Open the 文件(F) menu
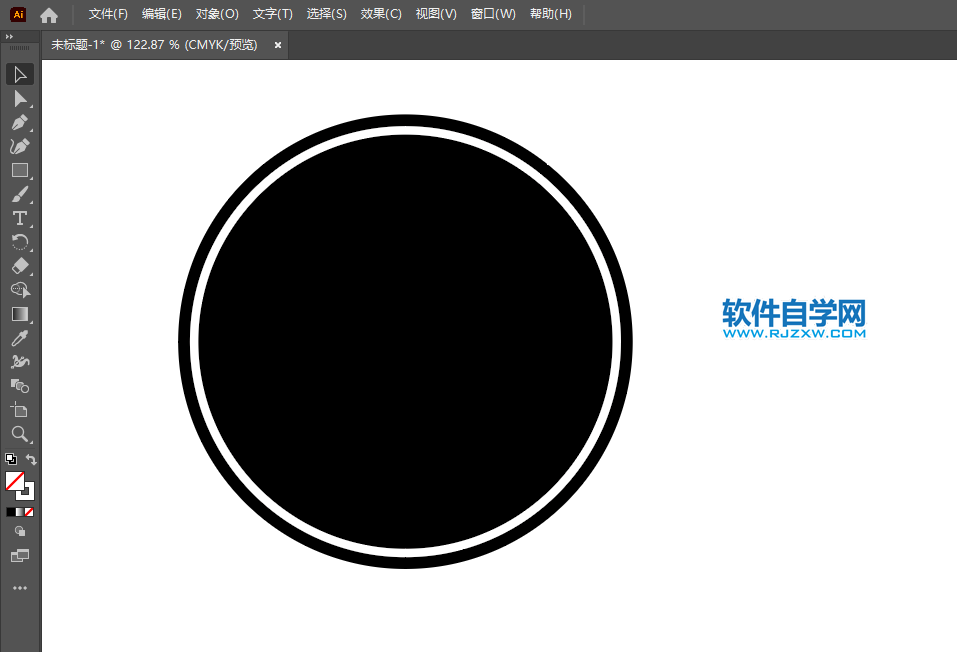957x652 pixels. [x=108, y=13]
